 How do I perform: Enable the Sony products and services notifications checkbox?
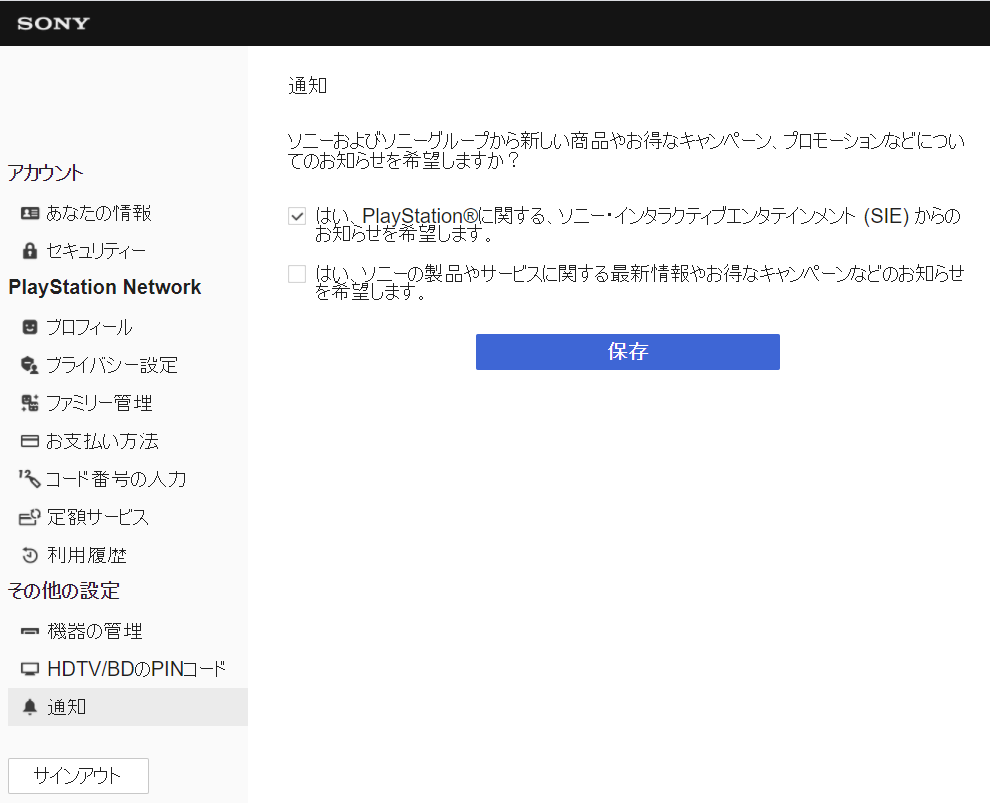(x=297, y=274)
